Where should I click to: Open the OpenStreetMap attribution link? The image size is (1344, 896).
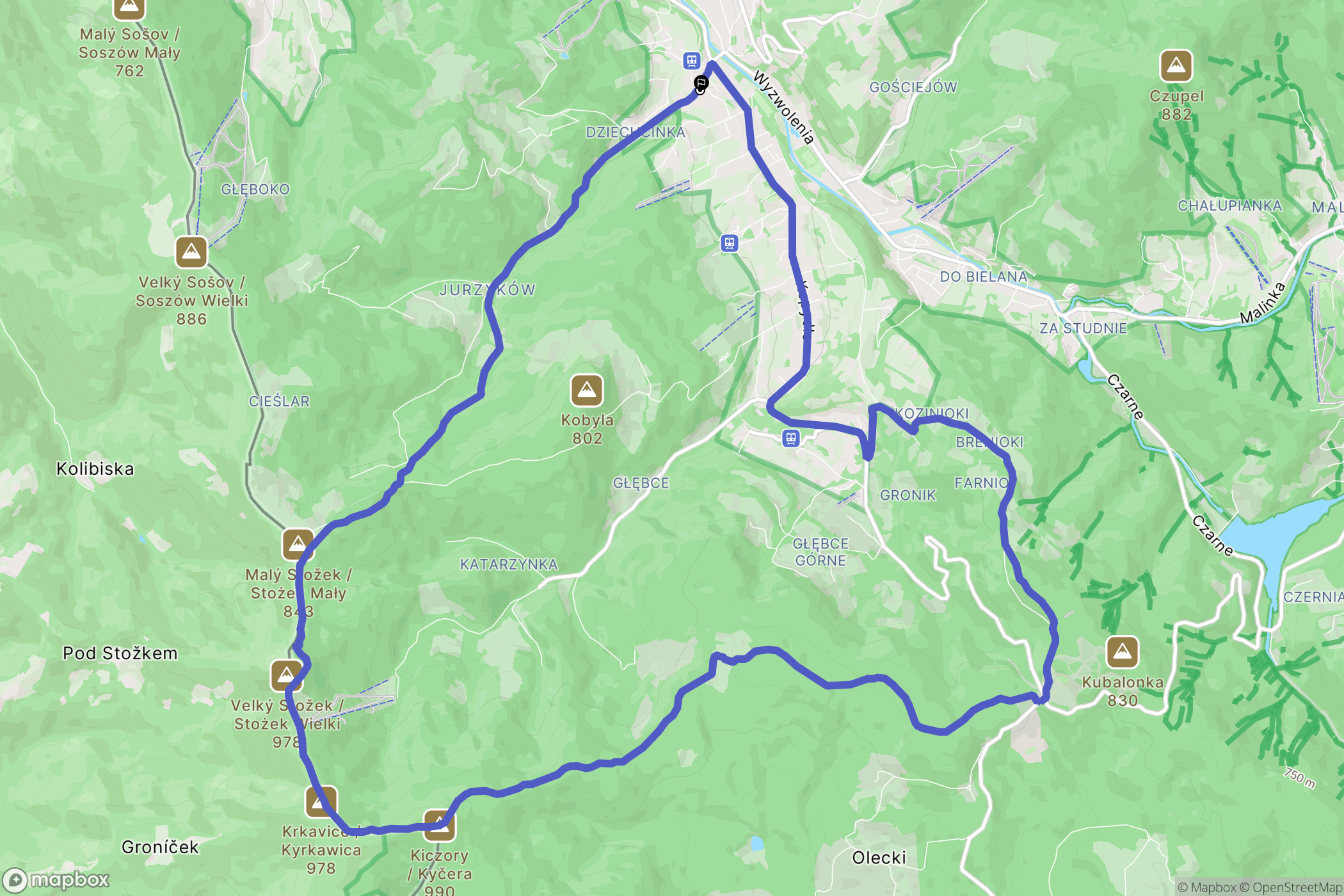[x=1297, y=887]
